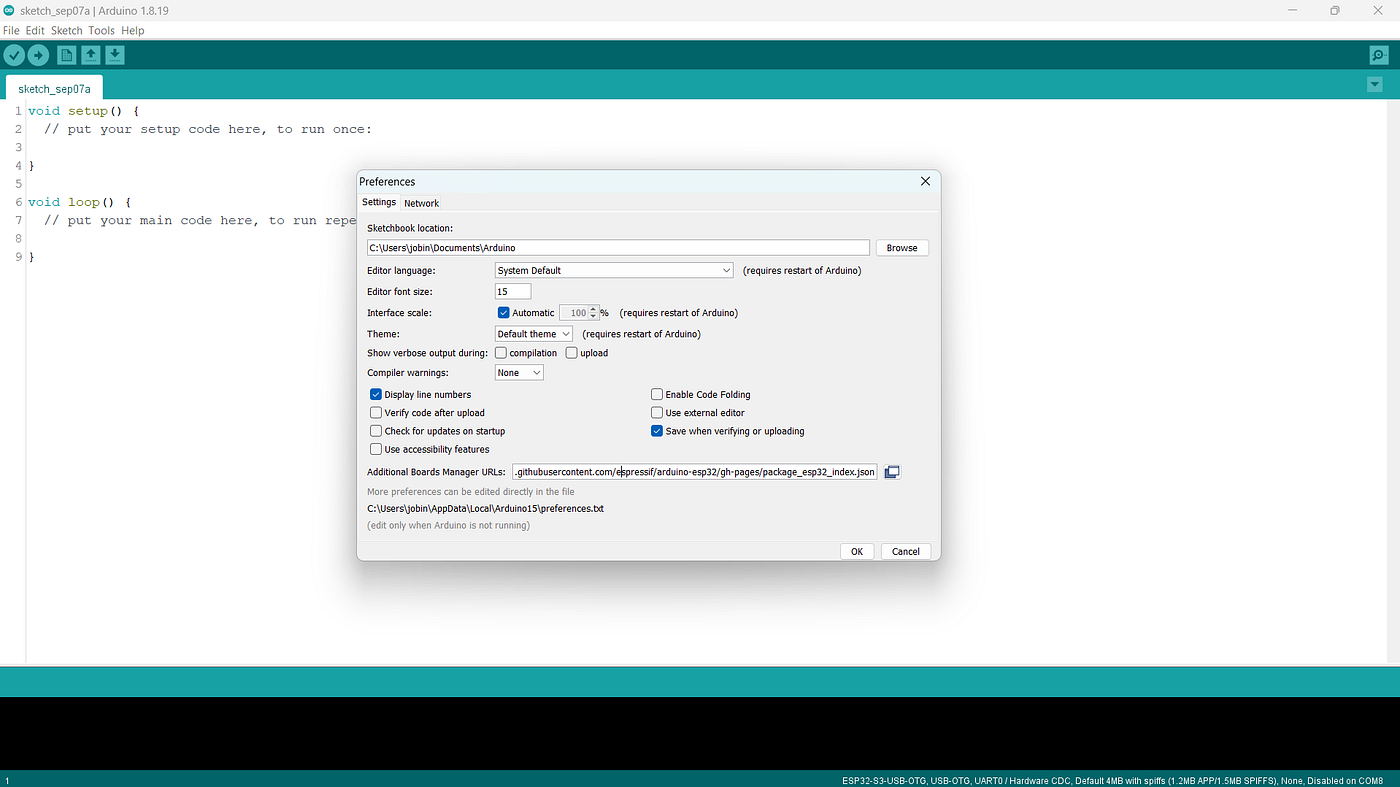Uncheck Display line numbers
1400x787 pixels.
coord(375,394)
